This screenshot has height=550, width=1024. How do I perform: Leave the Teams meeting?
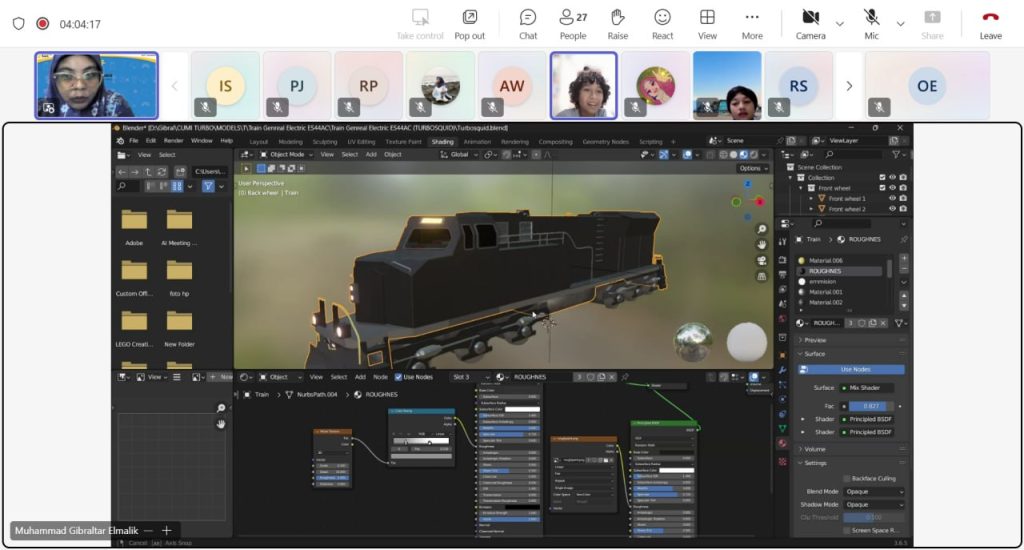(990, 23)
